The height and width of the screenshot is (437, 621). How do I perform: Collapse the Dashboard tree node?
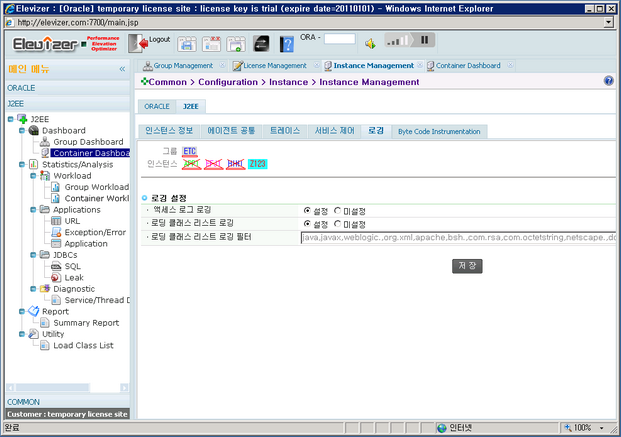pyautogui.click(x=22, y=130)
